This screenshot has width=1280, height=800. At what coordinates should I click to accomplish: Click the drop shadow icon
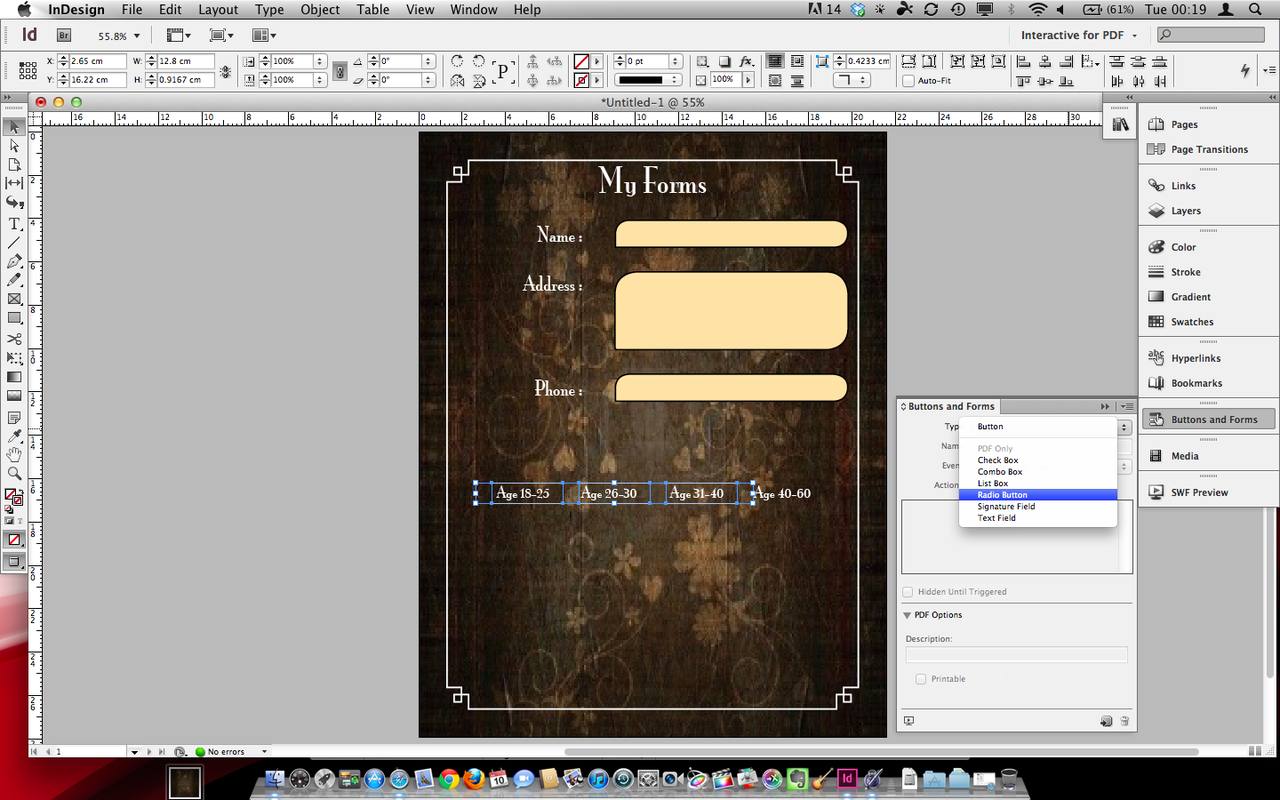click(x=725, y=61)
